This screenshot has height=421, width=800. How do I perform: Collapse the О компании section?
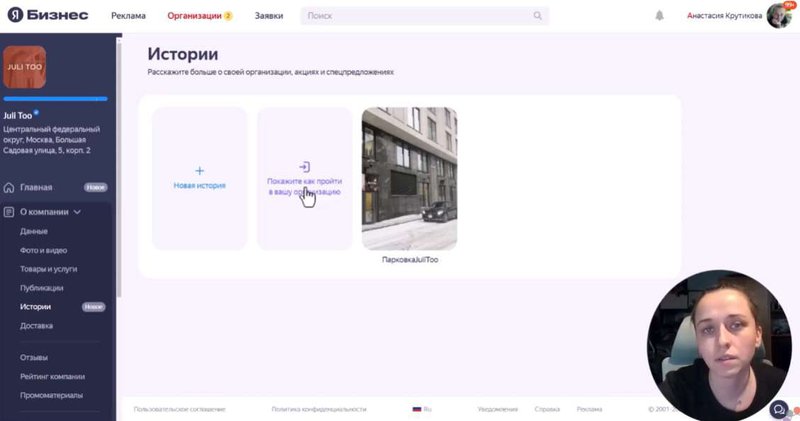[x=77, y=212]
